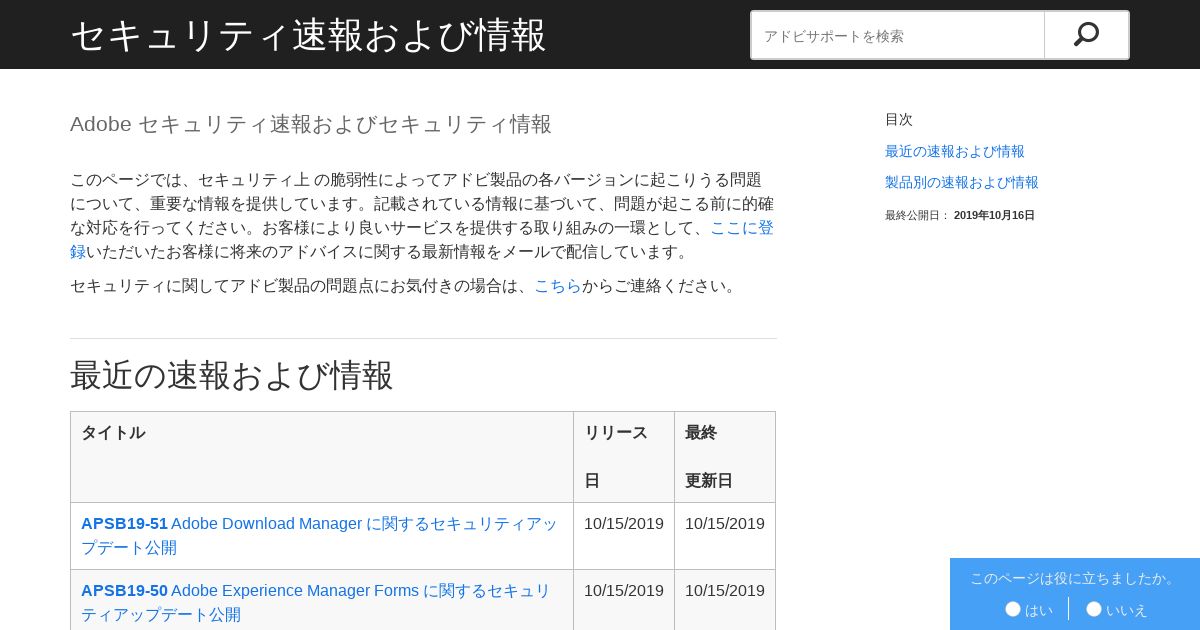Select the はい radio button
Screen dimensions: 1200x630
coord(1013,609)
